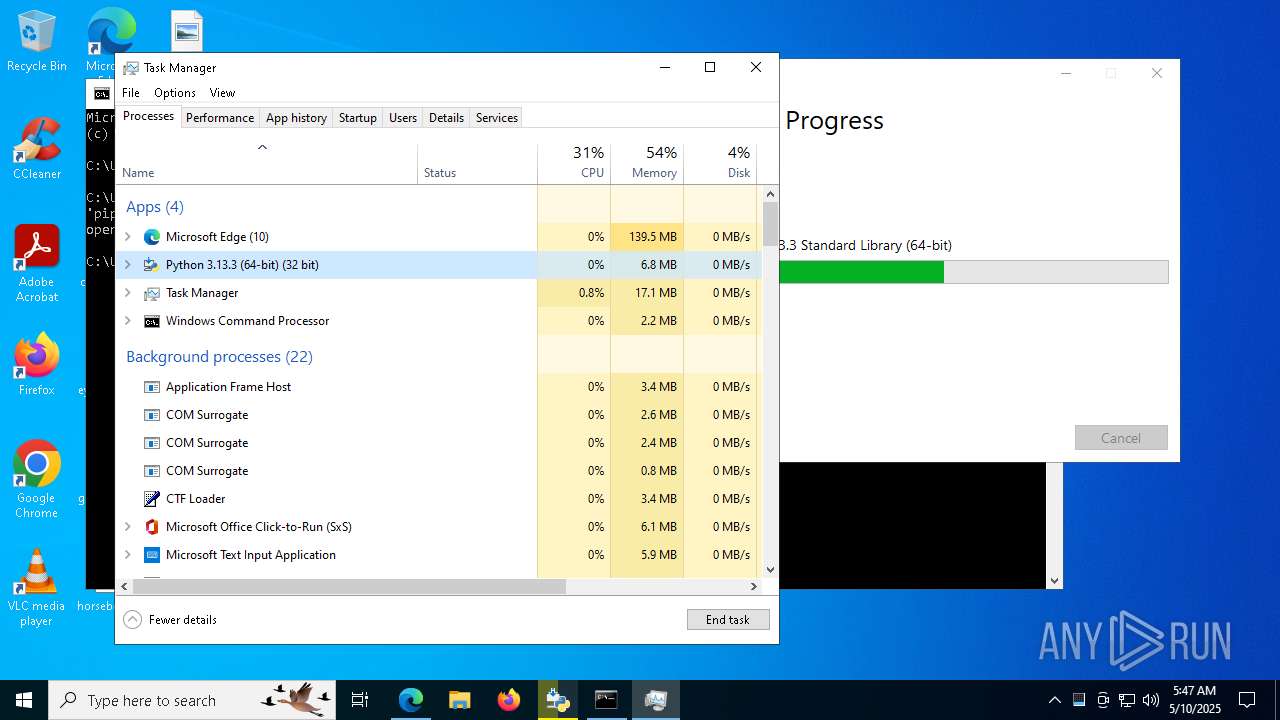Expand the Windows Command Processor entry
1280x720 pixels.
[x=127, y=321]
